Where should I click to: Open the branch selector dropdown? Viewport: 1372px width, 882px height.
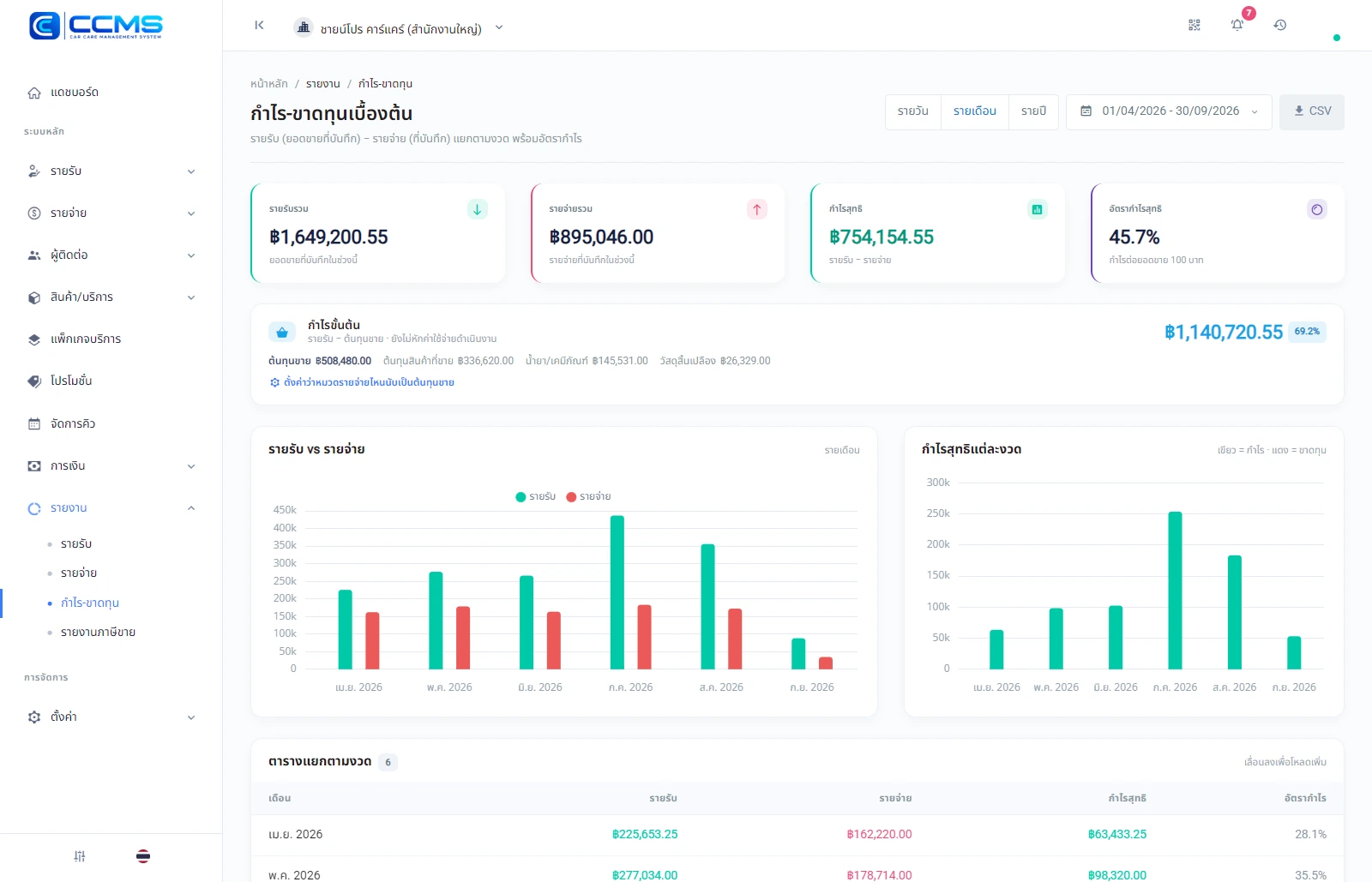pyautogui.click(x=399, y=28)
